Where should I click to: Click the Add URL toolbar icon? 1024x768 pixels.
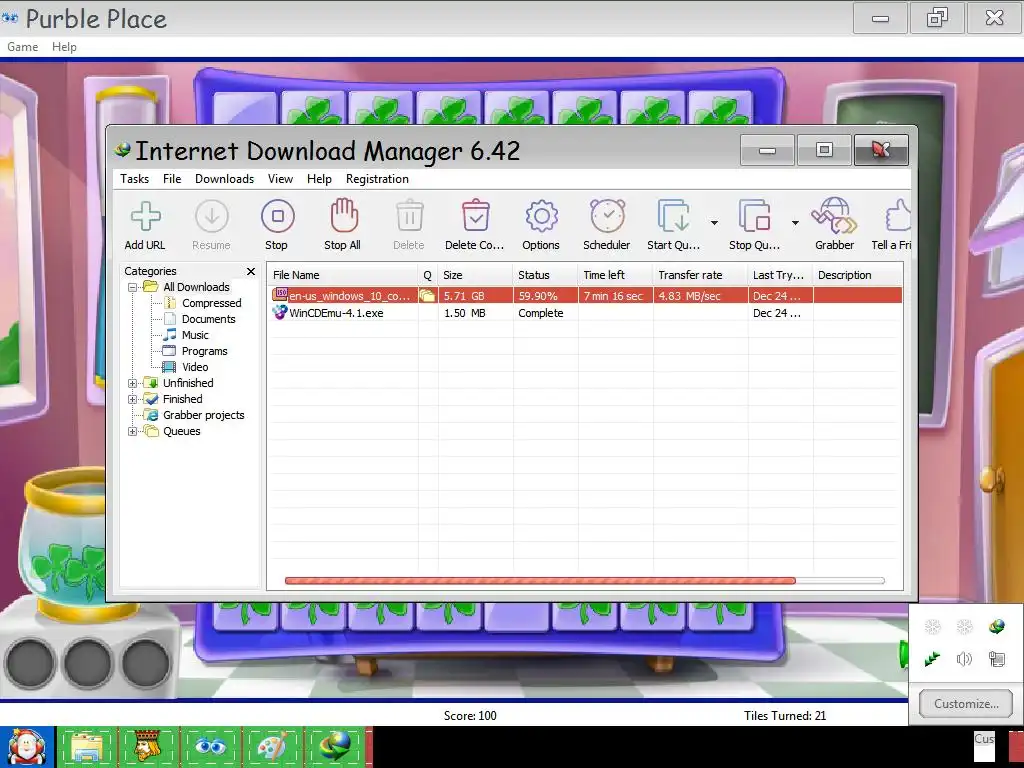pos(145,216)
